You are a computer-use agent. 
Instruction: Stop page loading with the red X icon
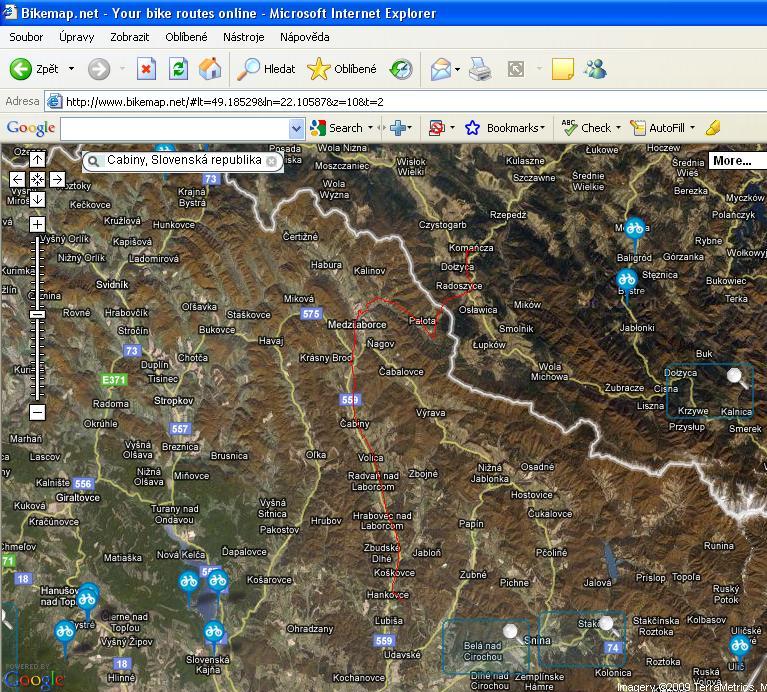click(147, 69)
